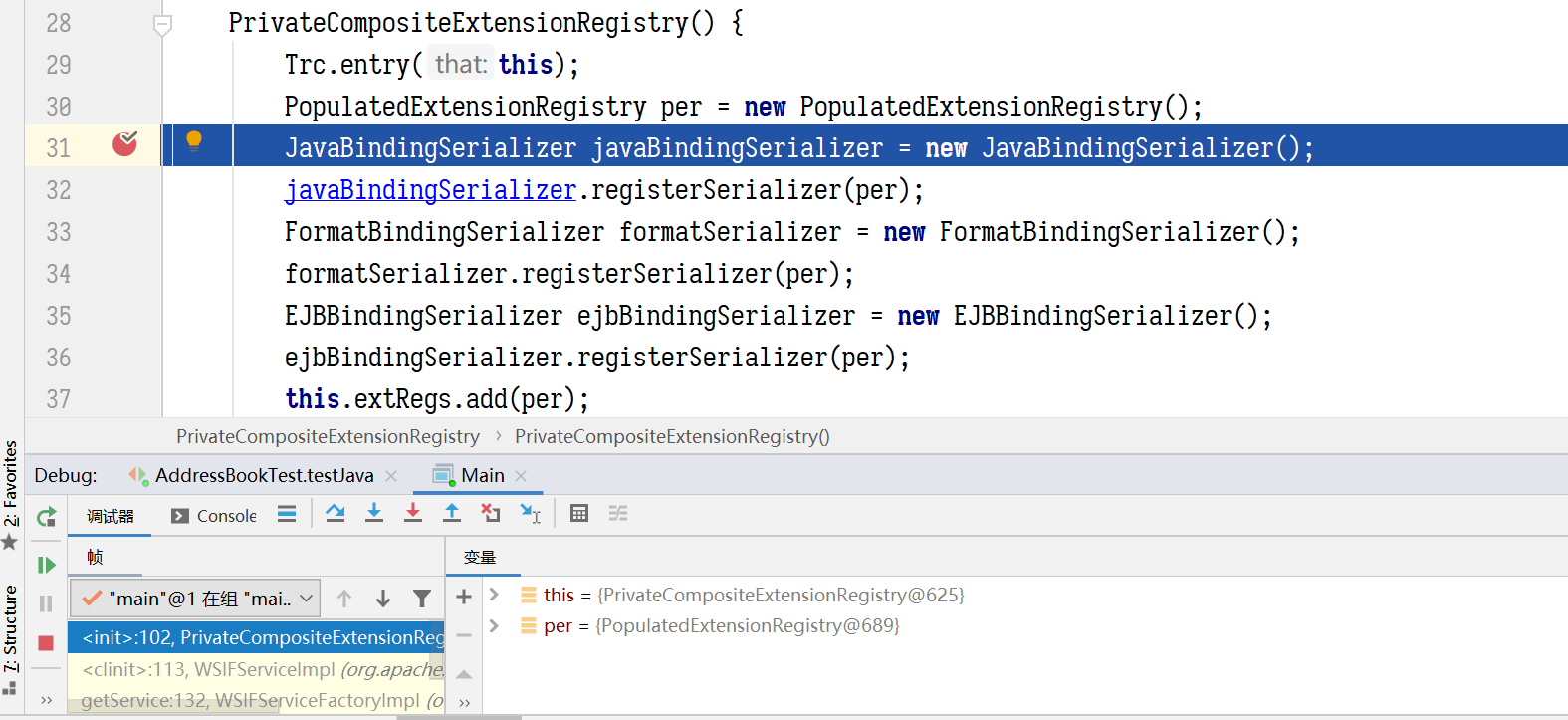The width and height of the screenshot is (1568, 720).
Task: Expand the 'per' variable node
Action: (x=494, y=625)
